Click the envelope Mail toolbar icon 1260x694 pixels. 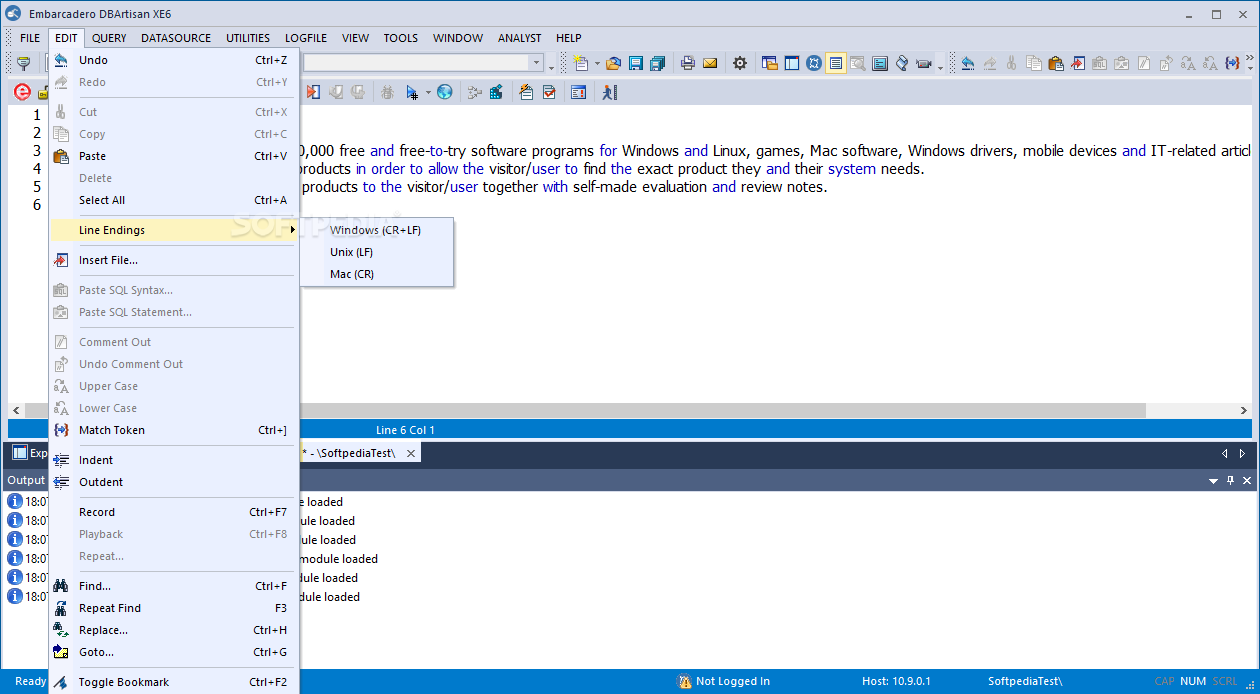(710, 63)
